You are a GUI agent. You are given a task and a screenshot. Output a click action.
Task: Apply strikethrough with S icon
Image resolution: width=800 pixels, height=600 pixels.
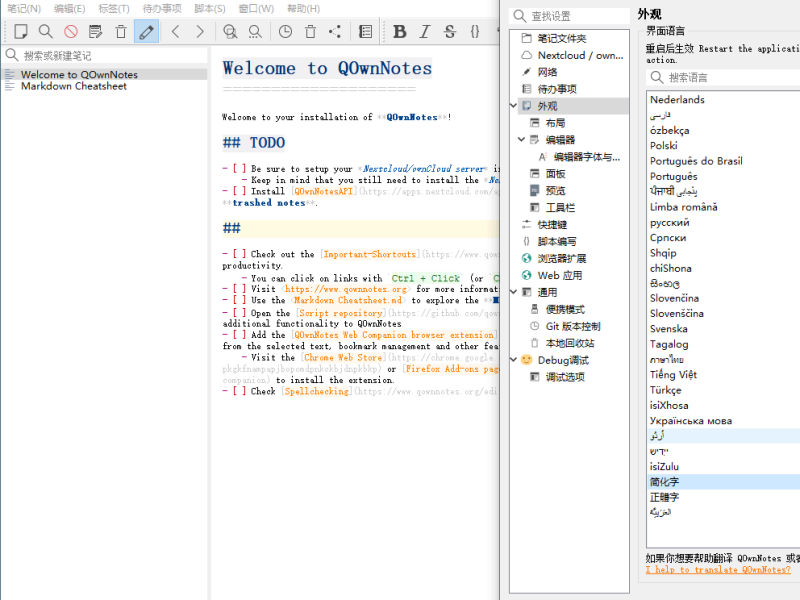tap(449, 32)
